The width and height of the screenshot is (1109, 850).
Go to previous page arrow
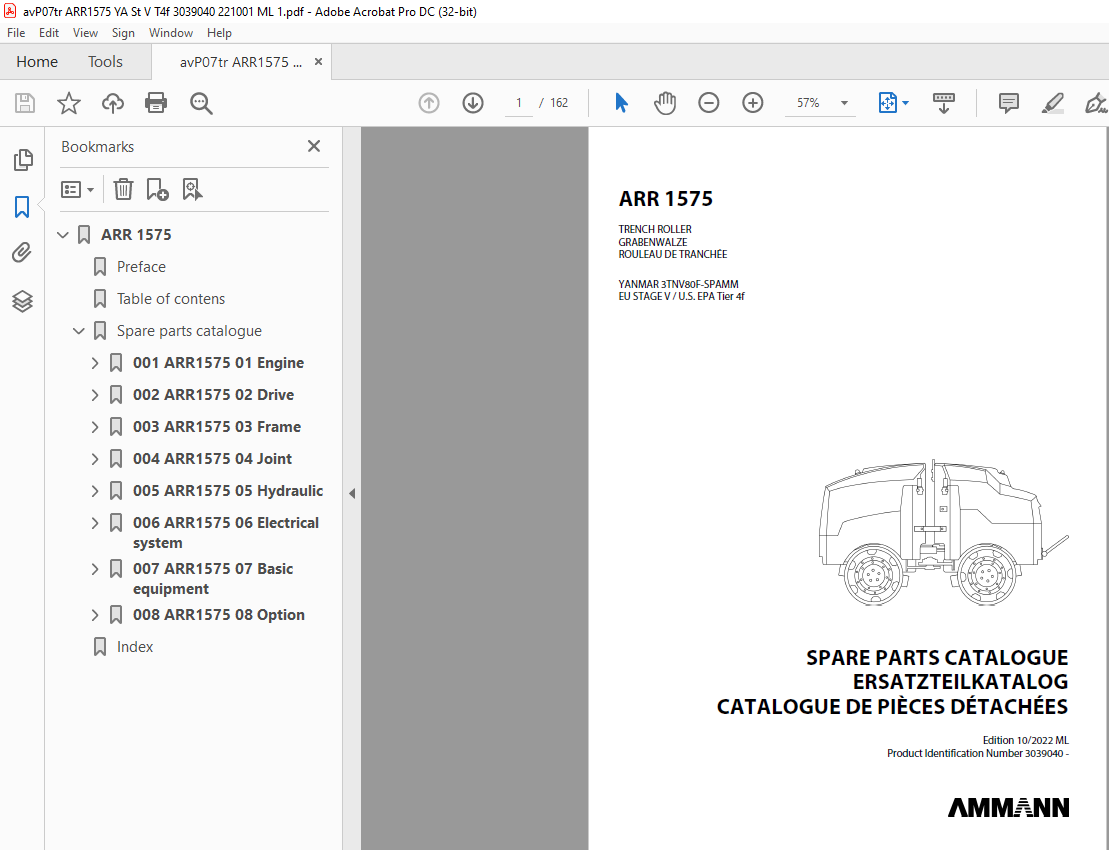point(429,103)
